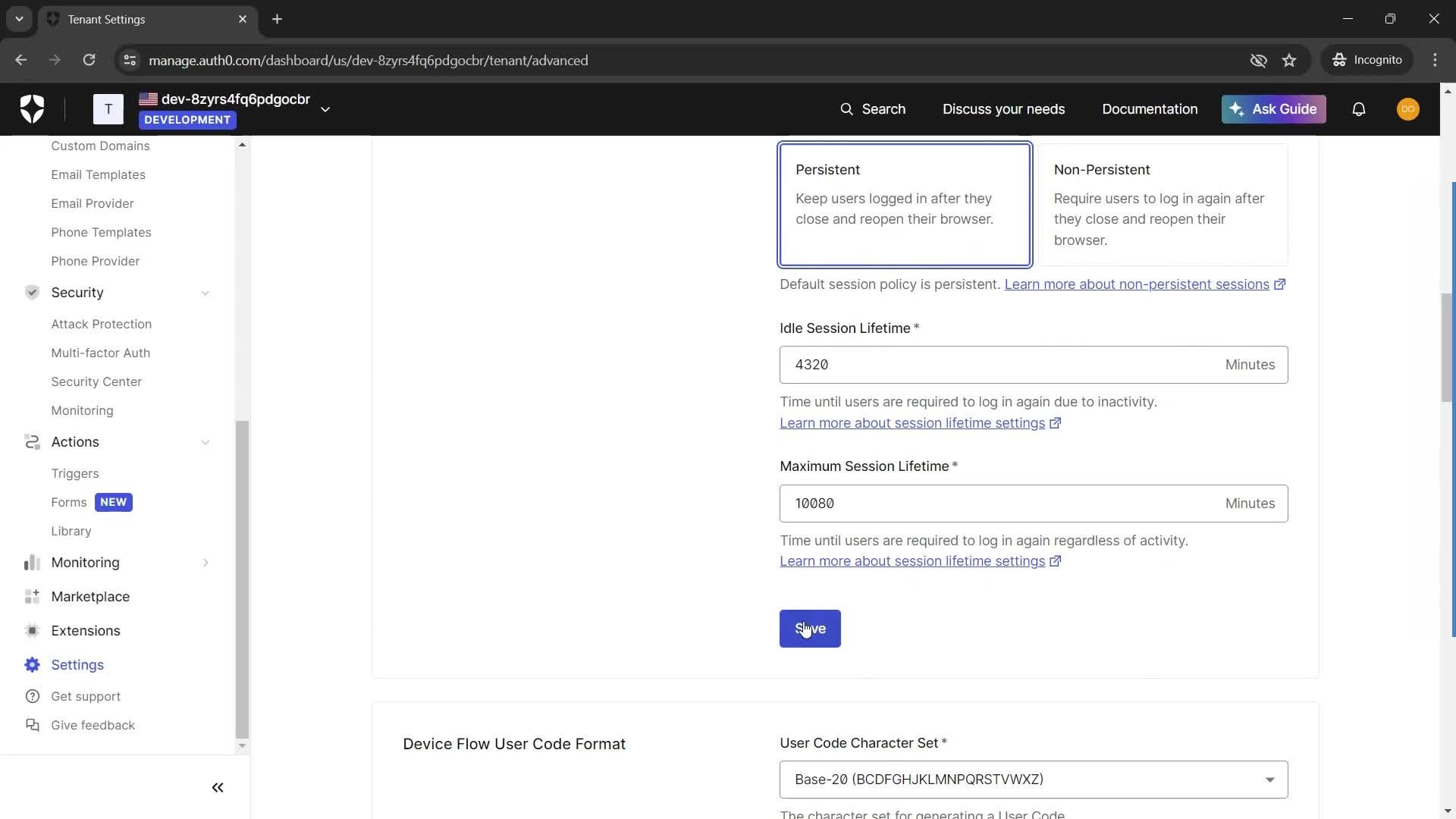The width and height of the screenshot is (1456, 819).
Task: Open the site information icon
Action: pos(130,60)
